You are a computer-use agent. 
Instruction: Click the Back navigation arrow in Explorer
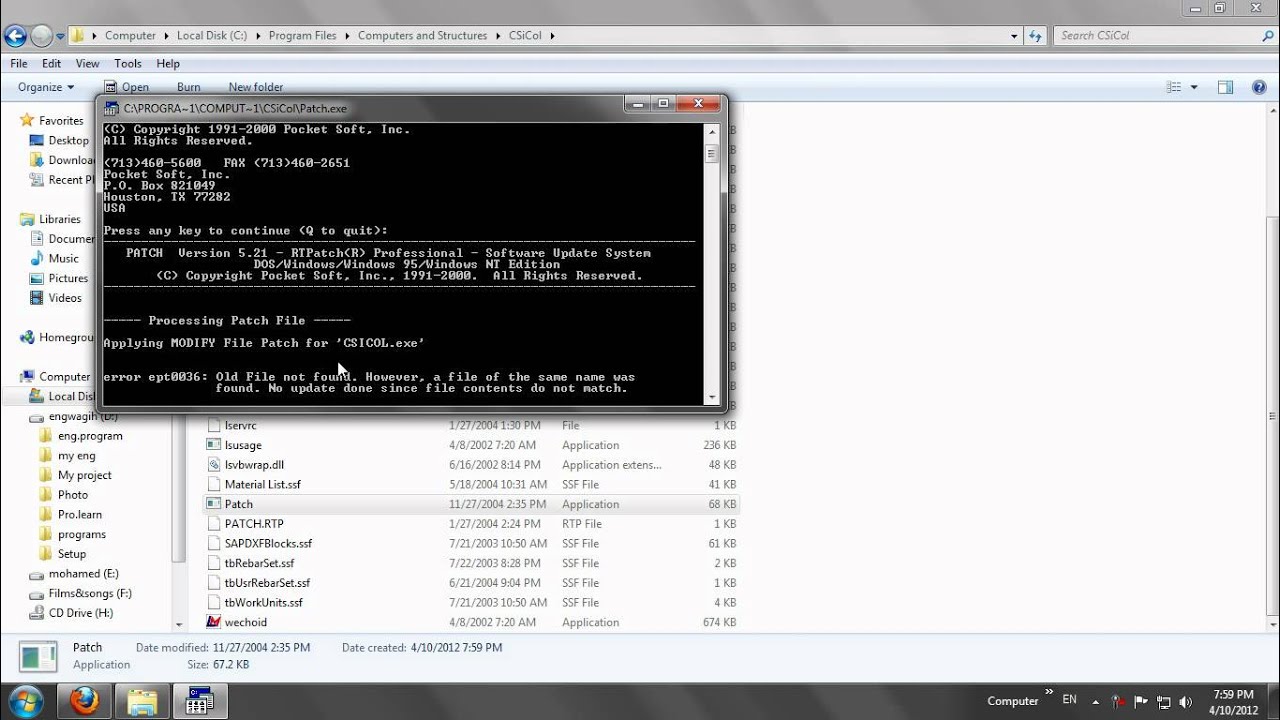(15, 36)
